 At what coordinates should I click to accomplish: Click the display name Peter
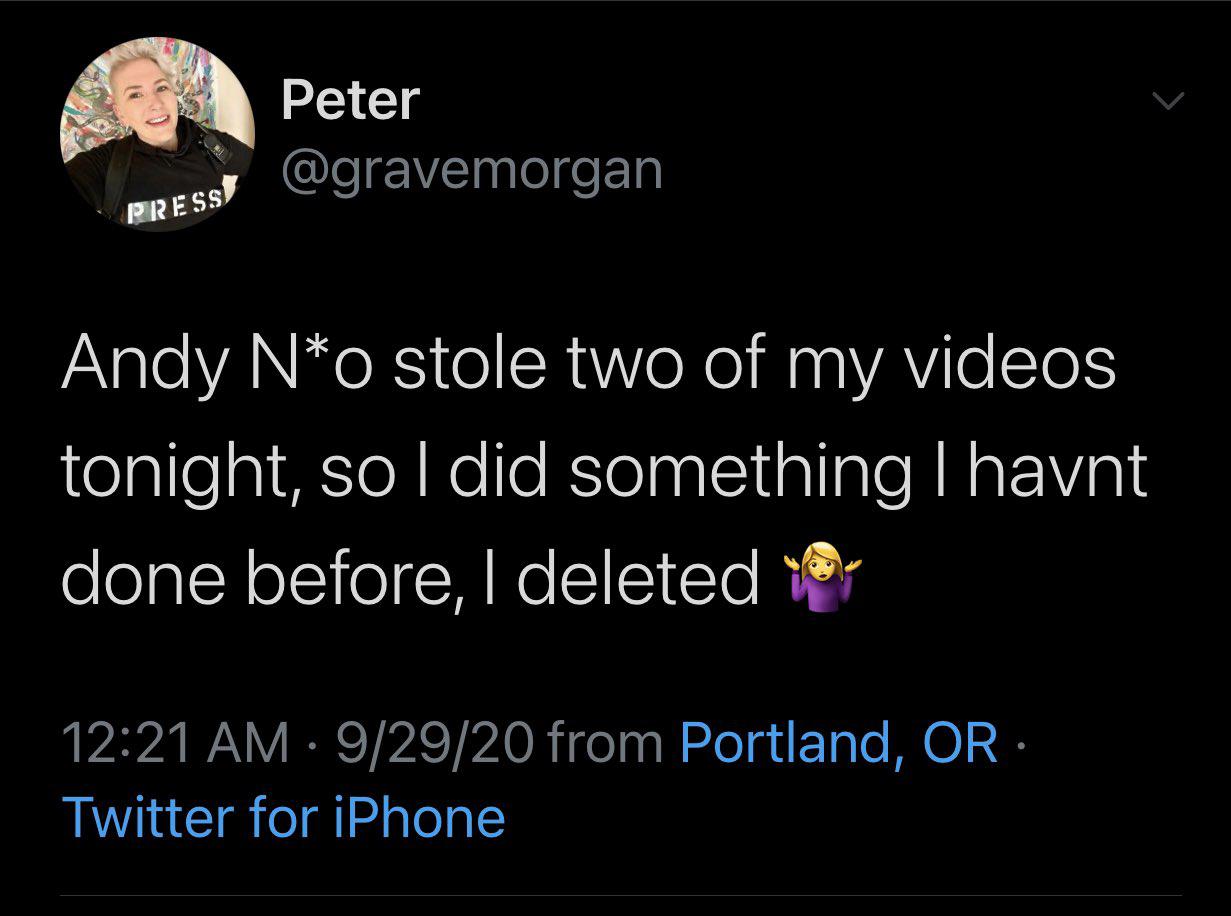tap(350, 100)
